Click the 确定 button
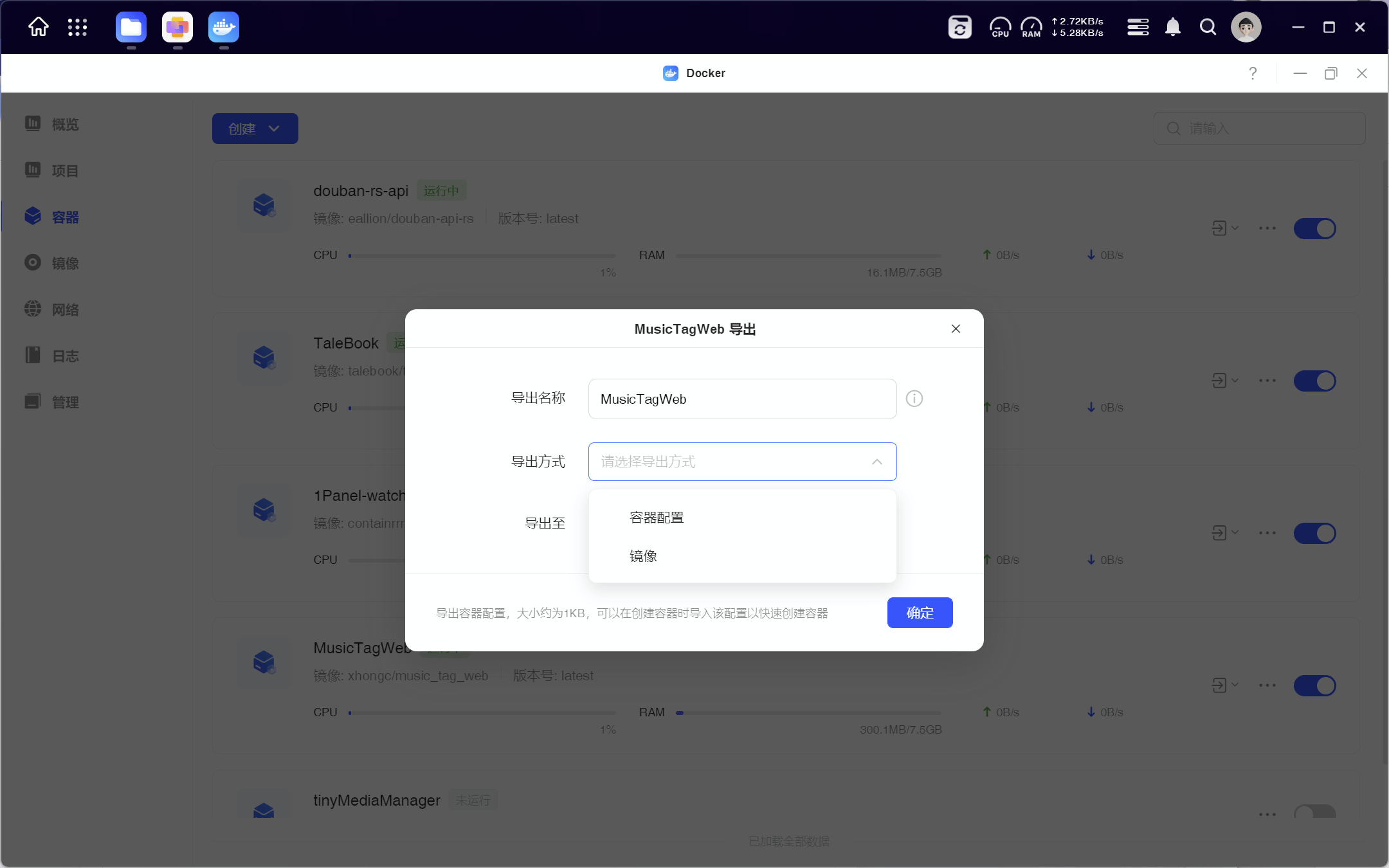The width and height of the screenshot is (1389, 868). point(920,613)
